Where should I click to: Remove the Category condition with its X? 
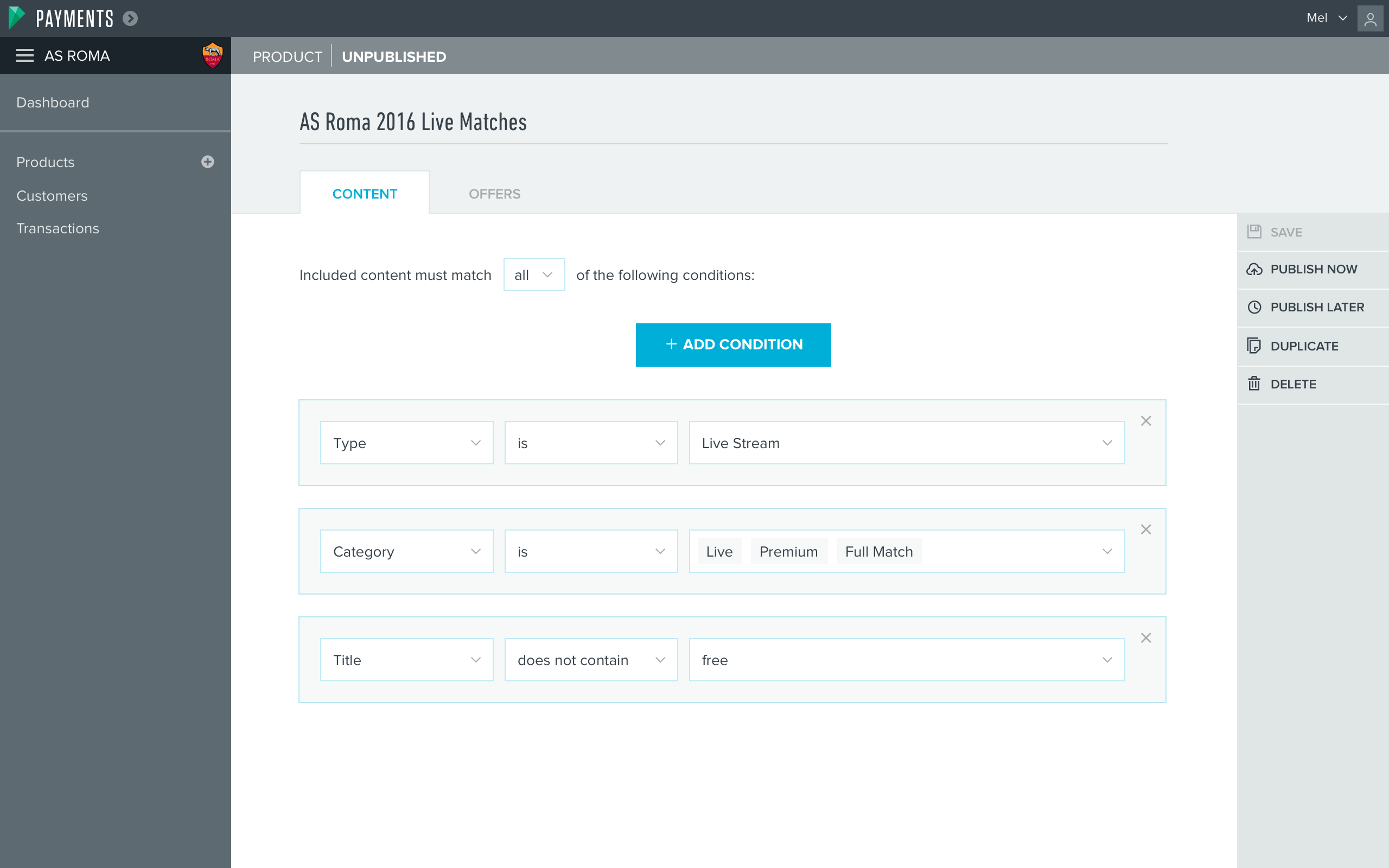(x=1145, y=529)
